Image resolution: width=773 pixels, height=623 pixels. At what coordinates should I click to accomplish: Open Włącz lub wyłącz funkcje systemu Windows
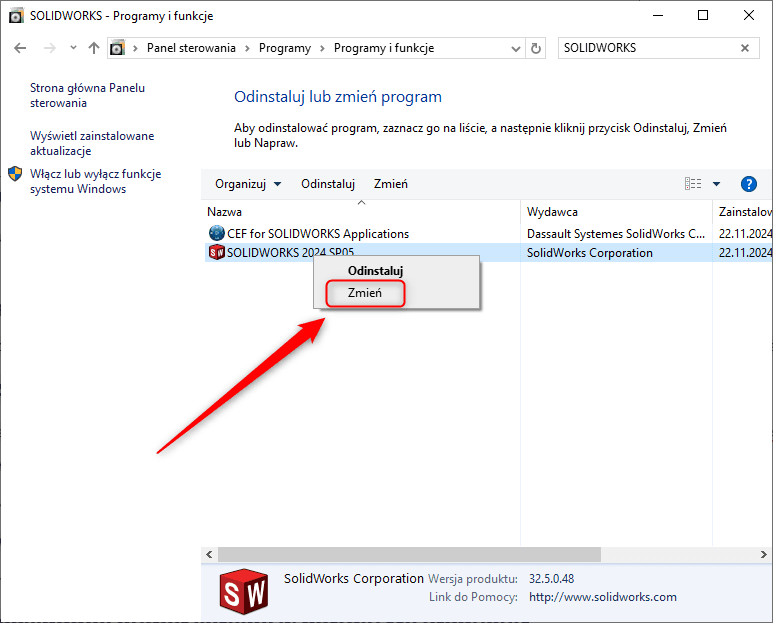(95, 181)
